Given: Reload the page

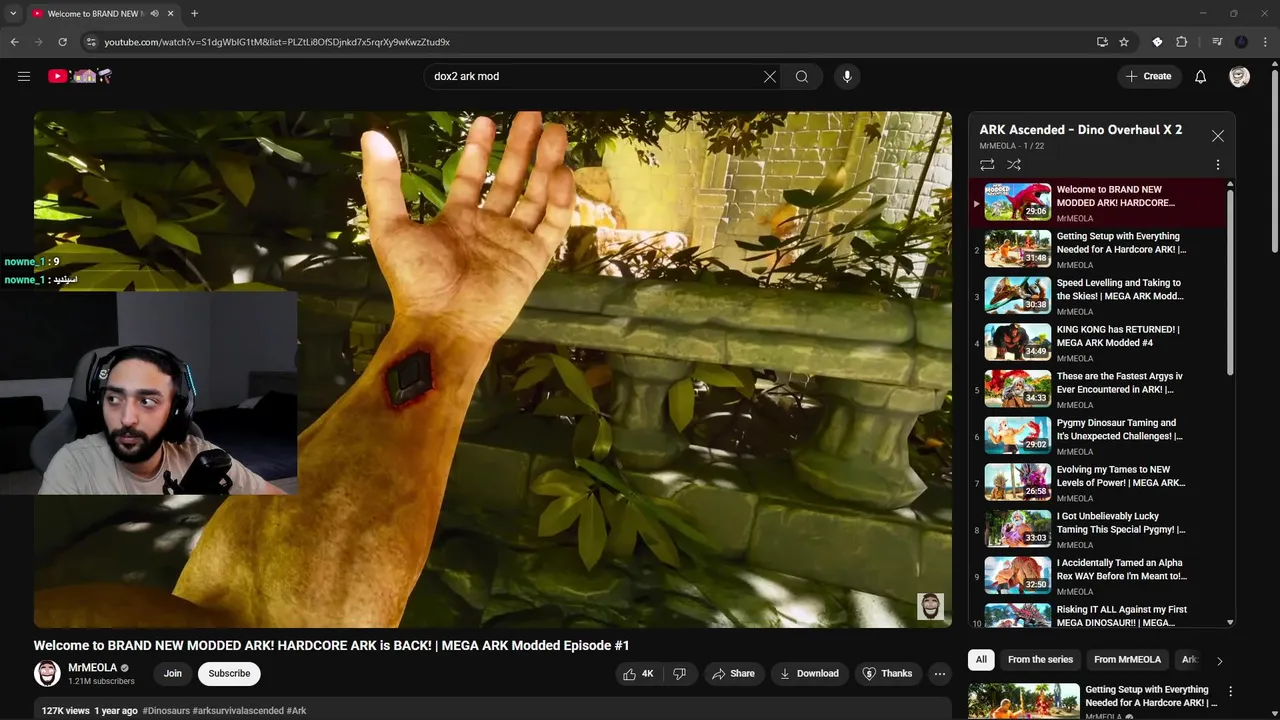Looking at the screenshot, I should point(62,42).
